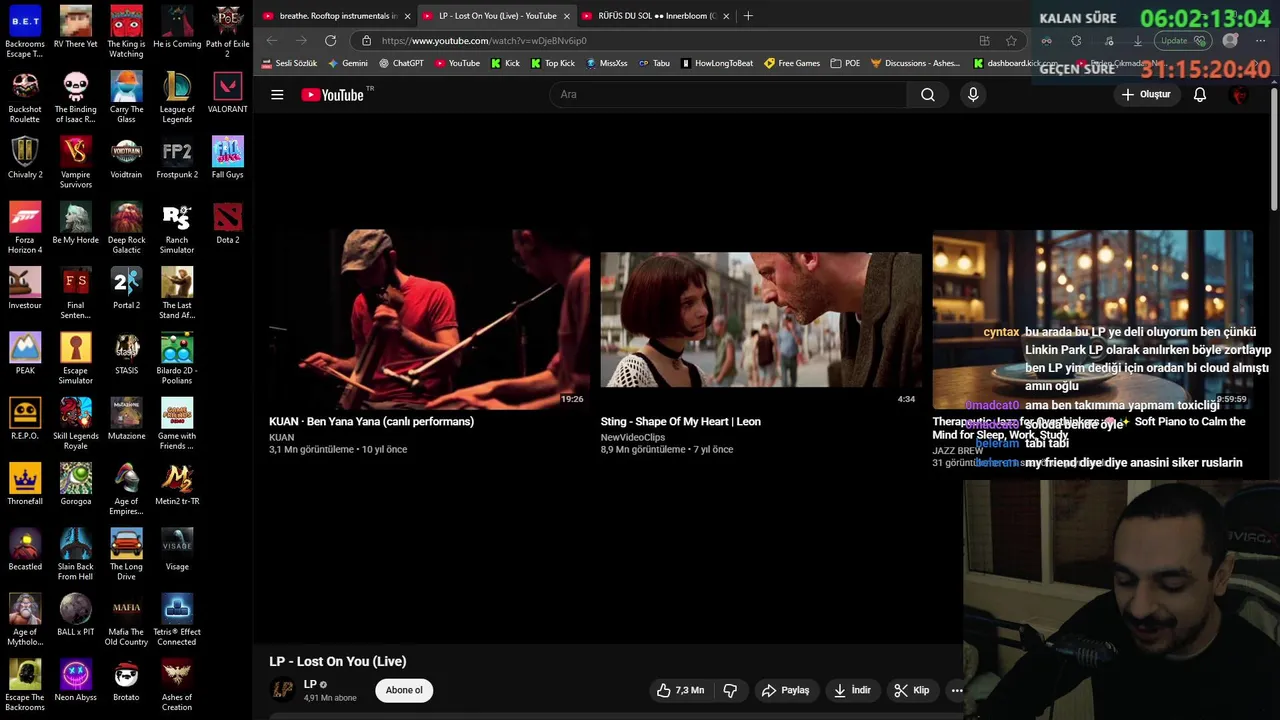This screenshot has width=1280, height=720.
Task: Open Backrooms Escape desktop shortcut
Action: point(25,31)
